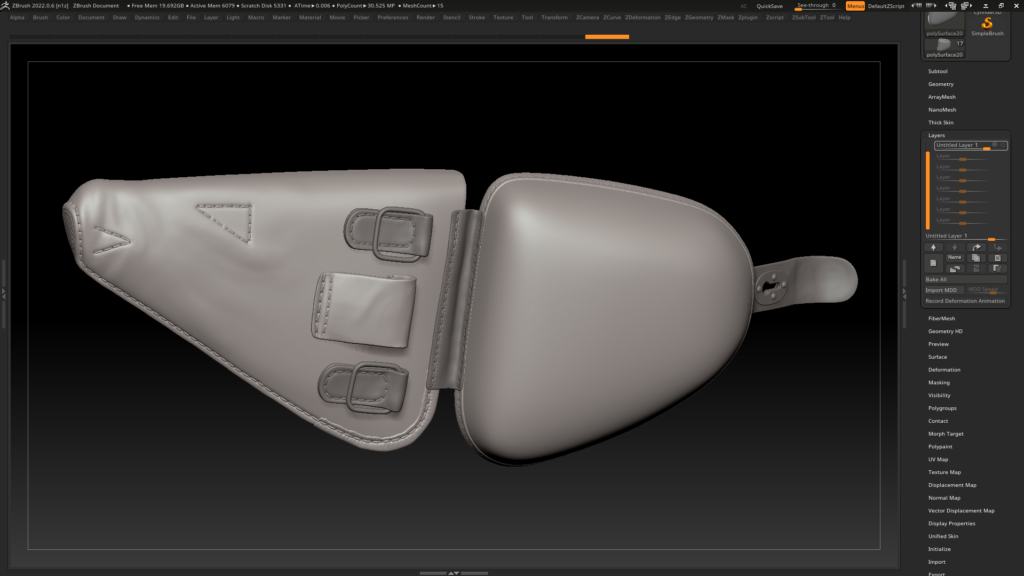Viewport: 1024px width, 576px height.
Task: Click Record Deformation Animation
Action: (965, 301)
